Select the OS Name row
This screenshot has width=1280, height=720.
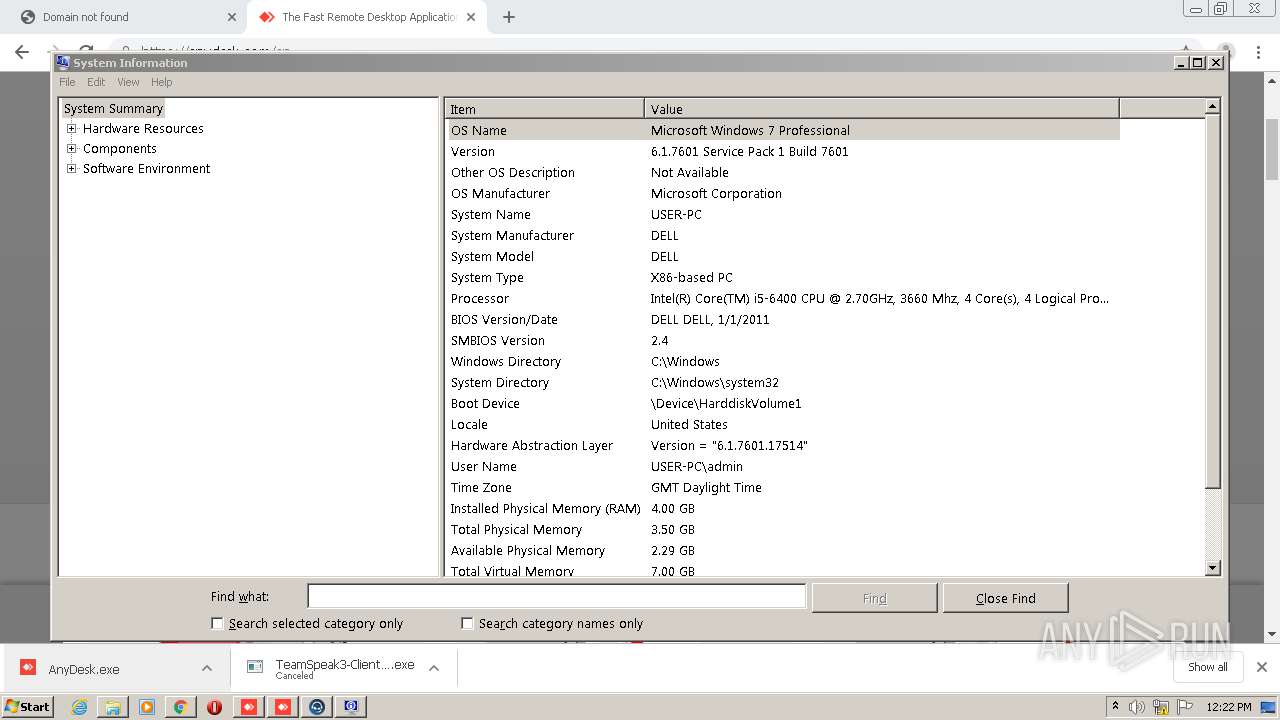point(782,130)
